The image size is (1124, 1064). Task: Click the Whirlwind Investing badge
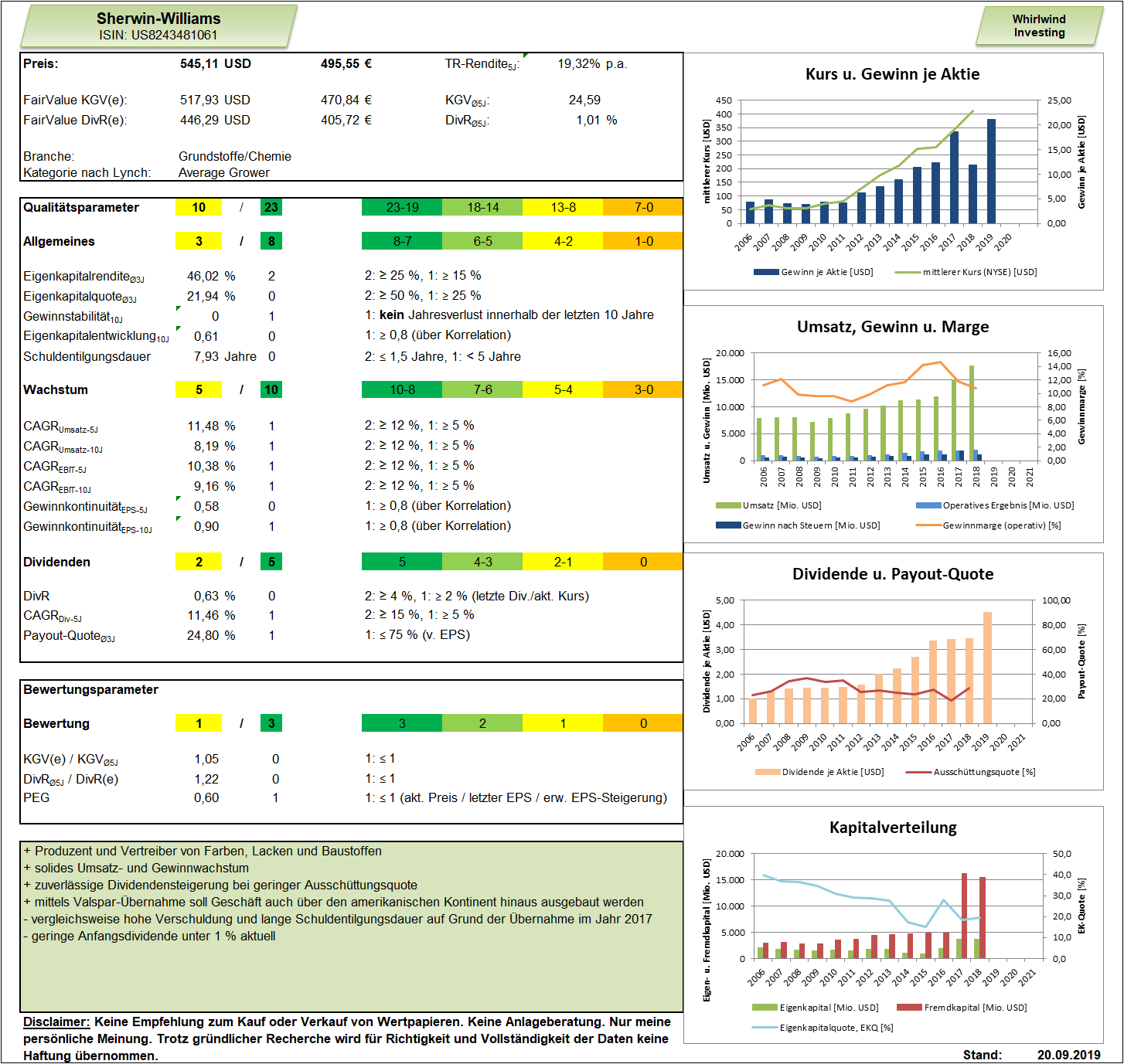[x=1039, y=25]
